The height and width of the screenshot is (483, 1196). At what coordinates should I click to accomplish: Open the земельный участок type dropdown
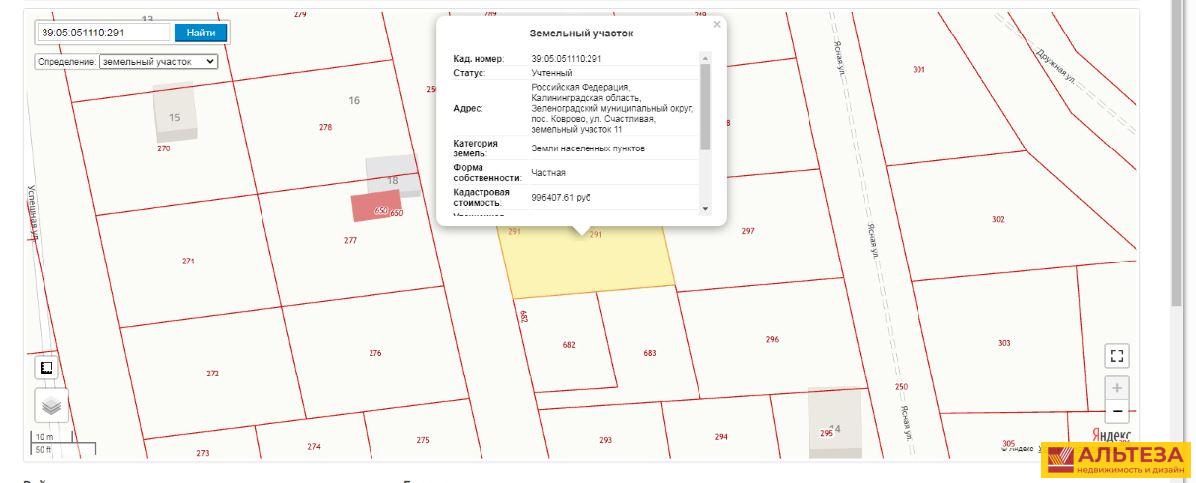click(159, 62)
